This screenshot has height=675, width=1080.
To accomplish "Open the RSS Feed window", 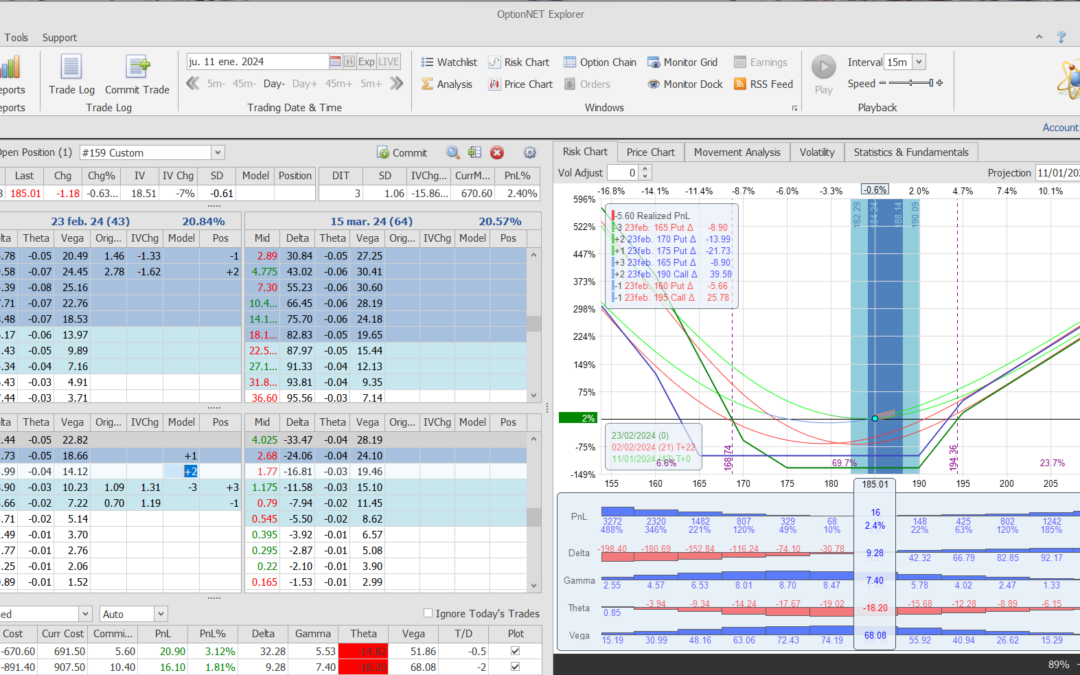I will click(763, 84).
